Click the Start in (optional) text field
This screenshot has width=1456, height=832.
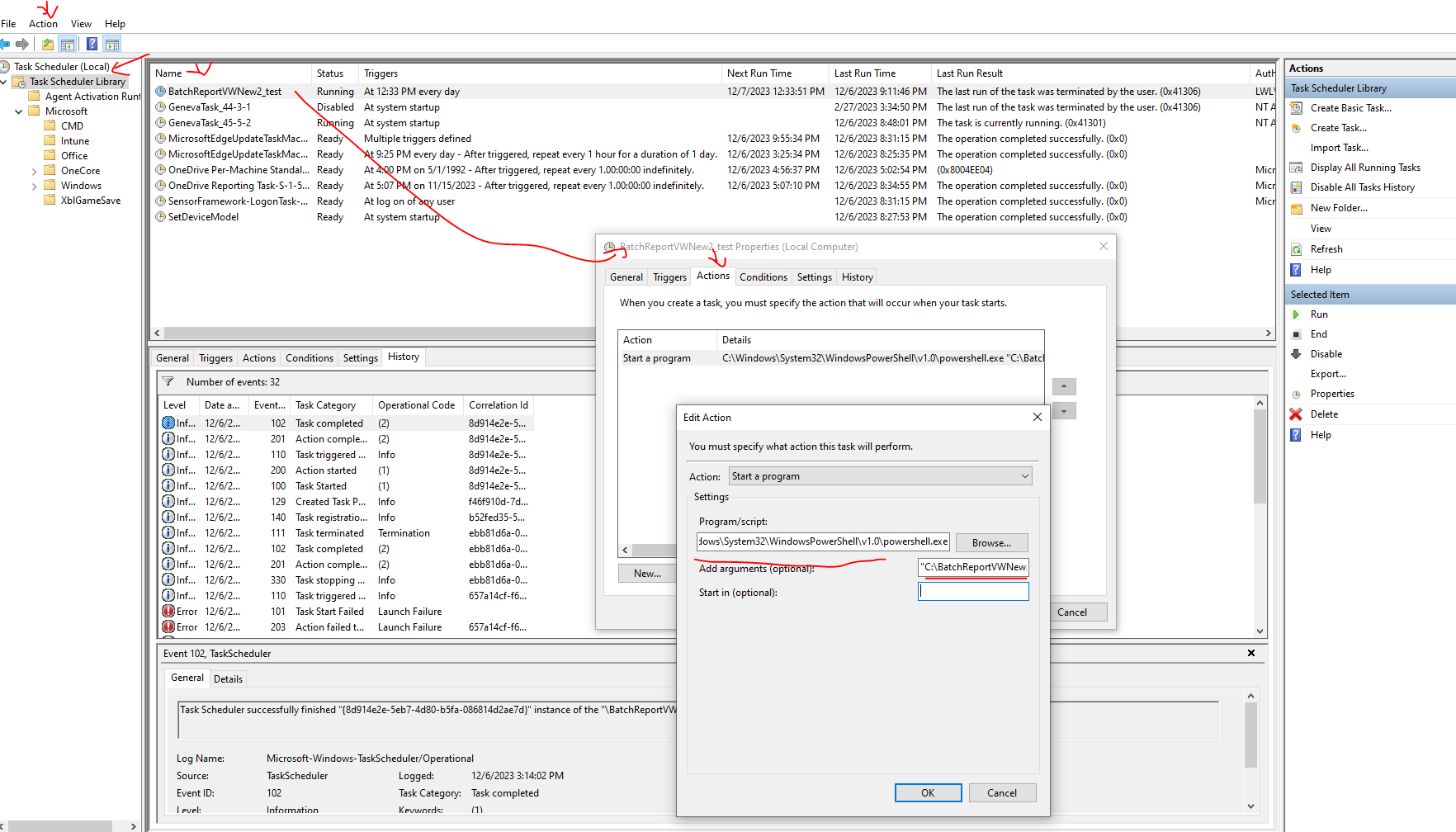[973, 592]
